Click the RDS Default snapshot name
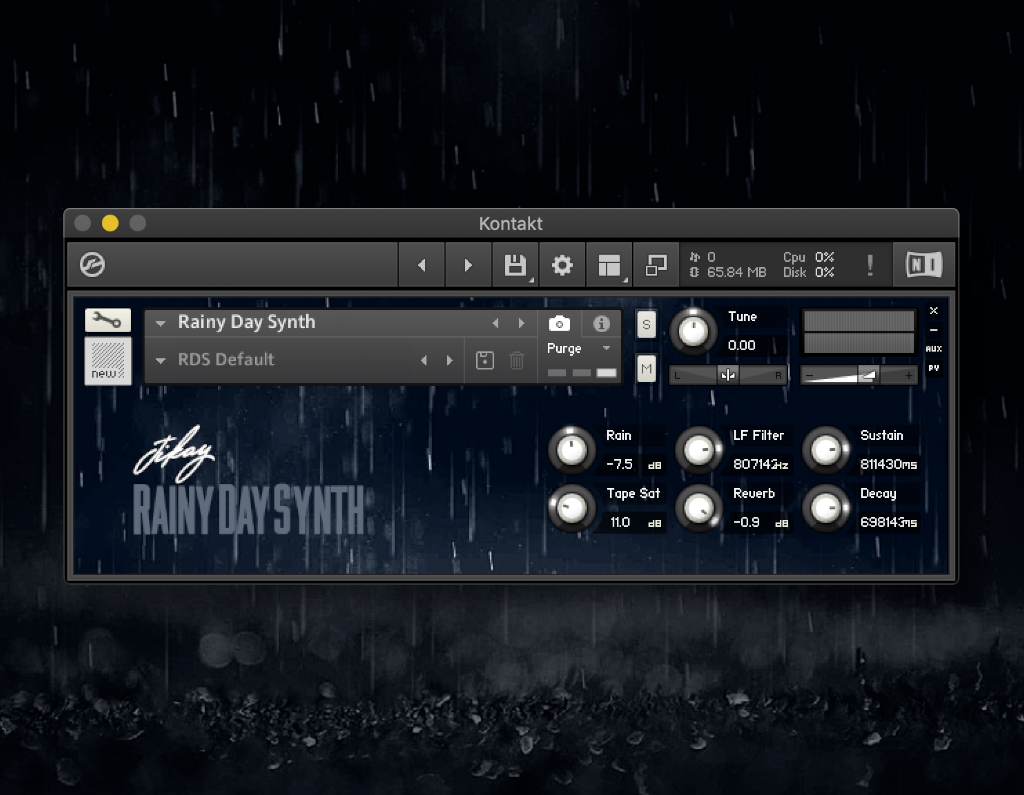The width and height of the screenshot is (1024, 795). [x=226, y=359]
